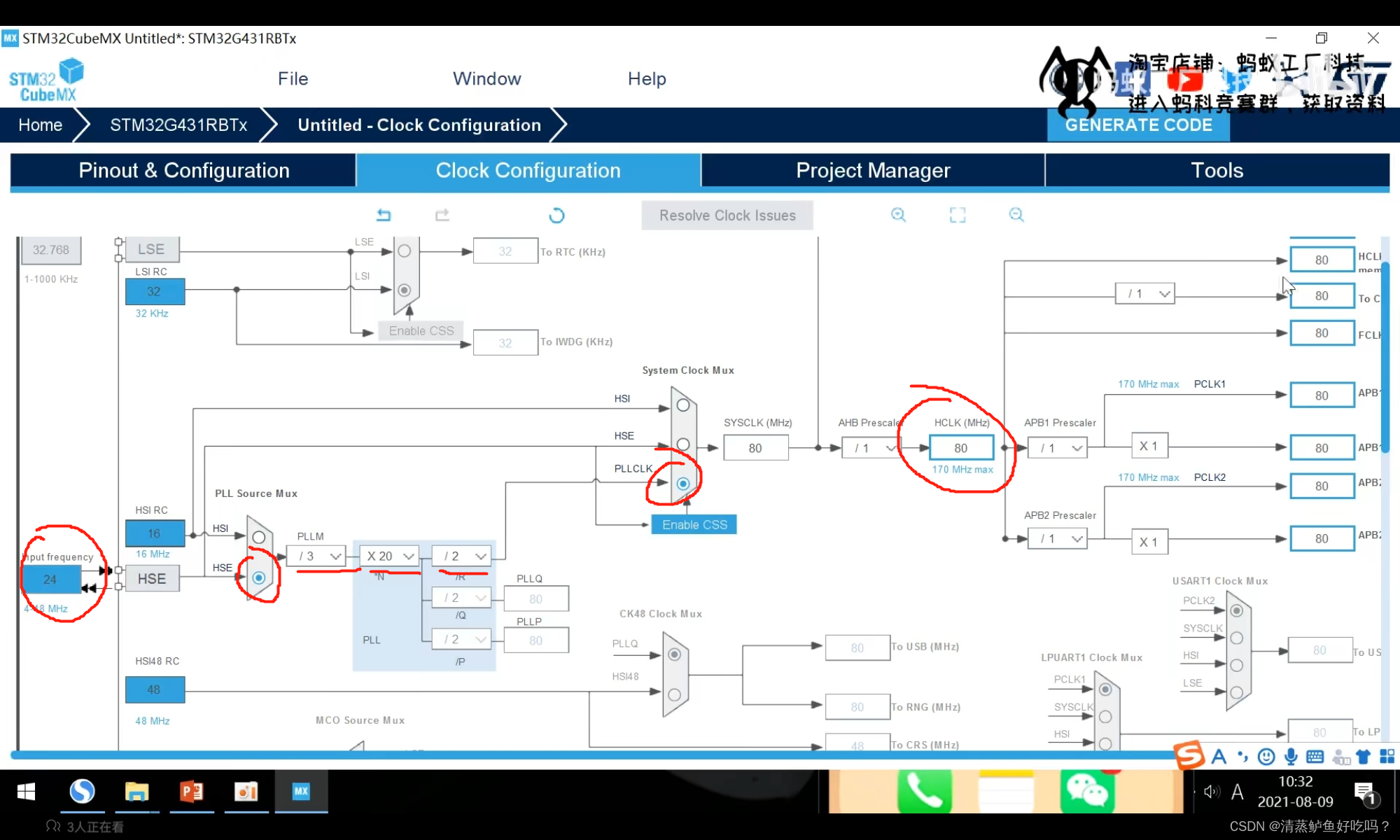Screen dimensions: 1400x840
Task: Click the redo arrow icon in toolbar
Action: tap(442, 215)
